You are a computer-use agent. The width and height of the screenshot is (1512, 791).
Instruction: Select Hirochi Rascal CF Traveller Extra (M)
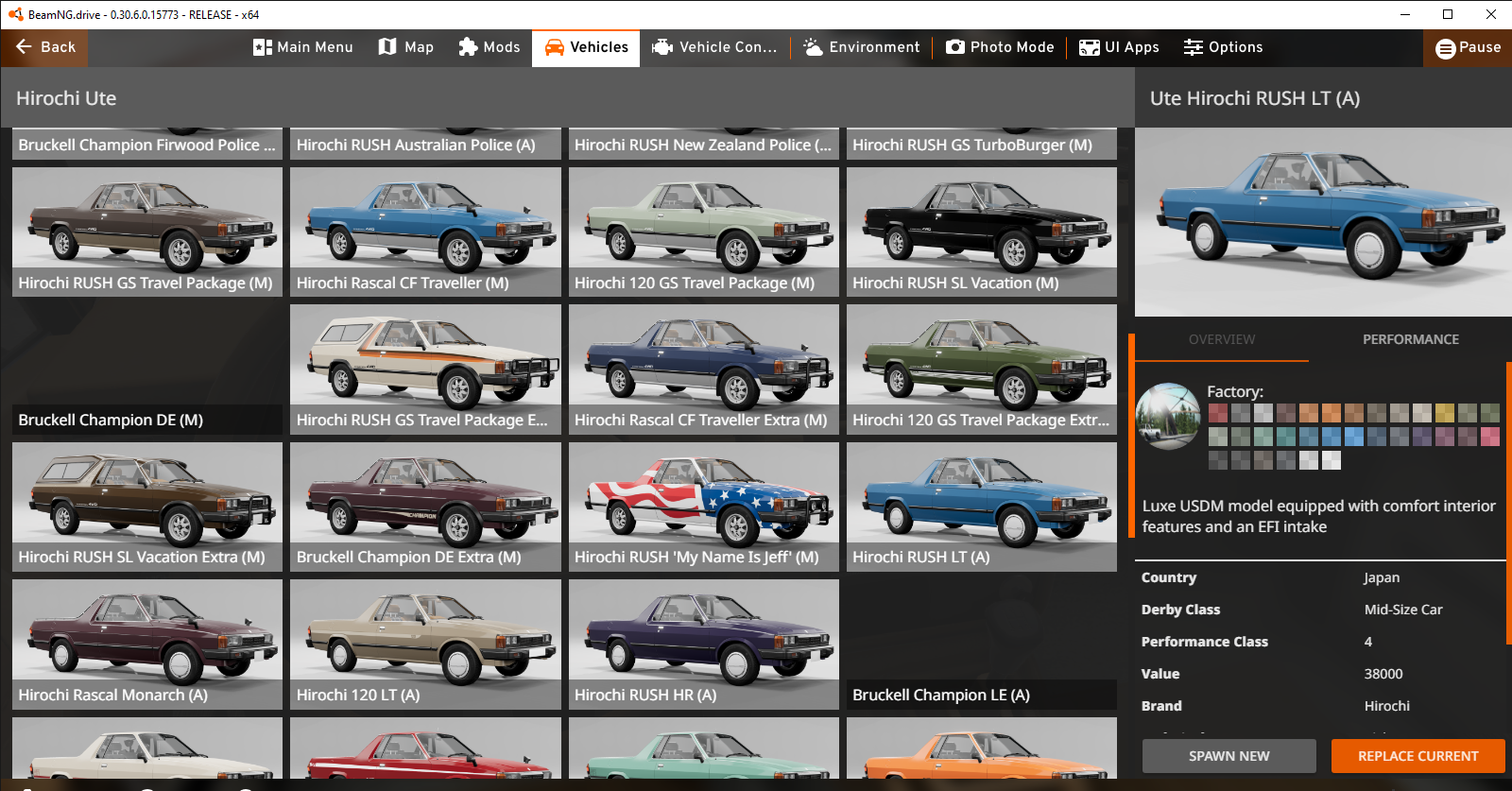pos(704,370)
